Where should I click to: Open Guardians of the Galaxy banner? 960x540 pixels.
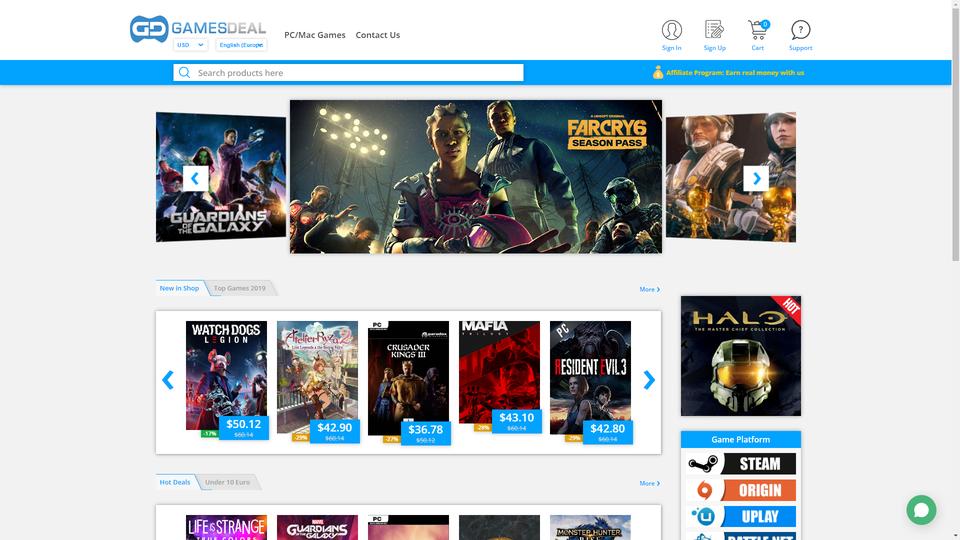[x=221, y=177]
